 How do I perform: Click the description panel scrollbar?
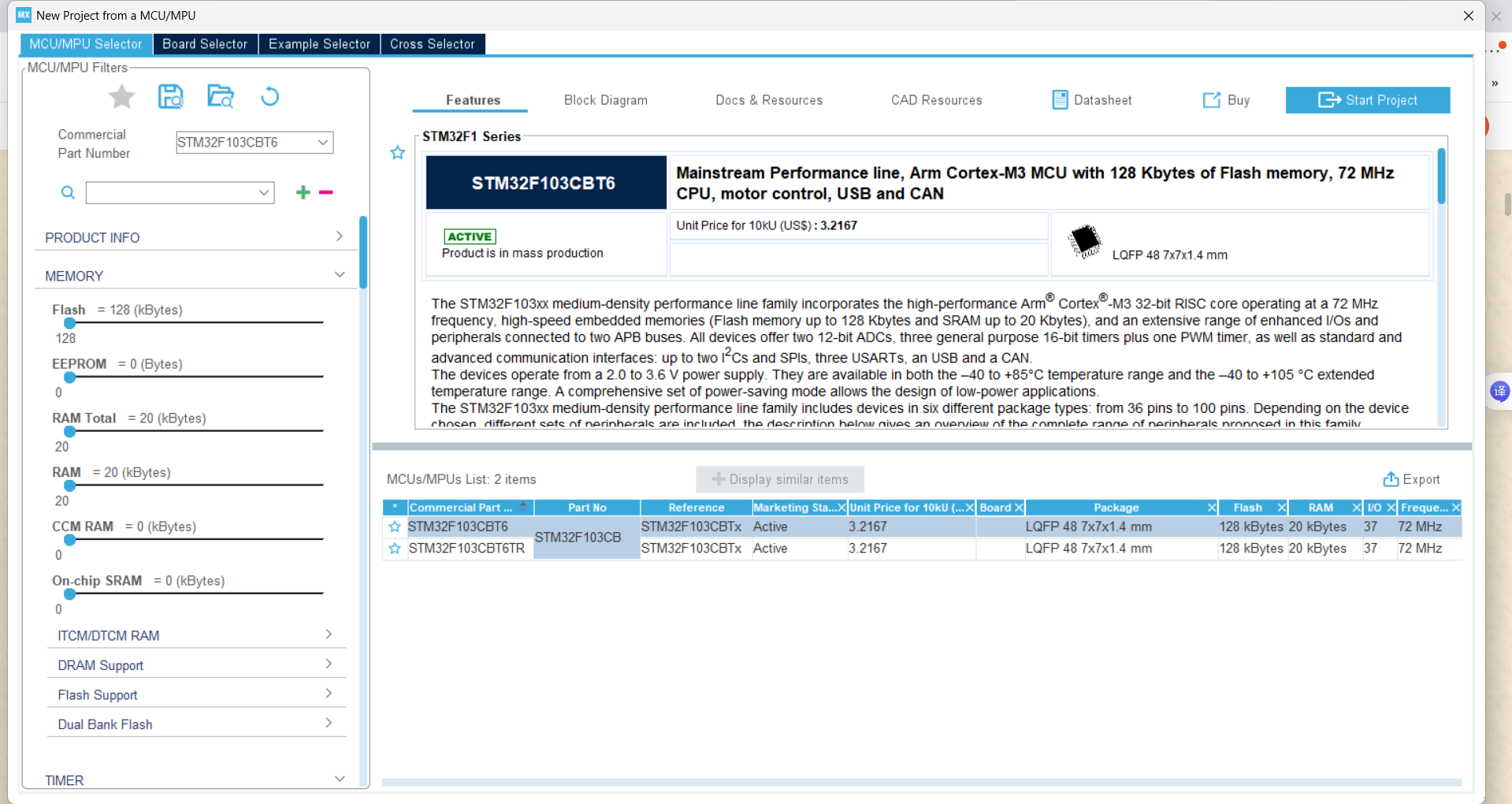(1441, 177)
